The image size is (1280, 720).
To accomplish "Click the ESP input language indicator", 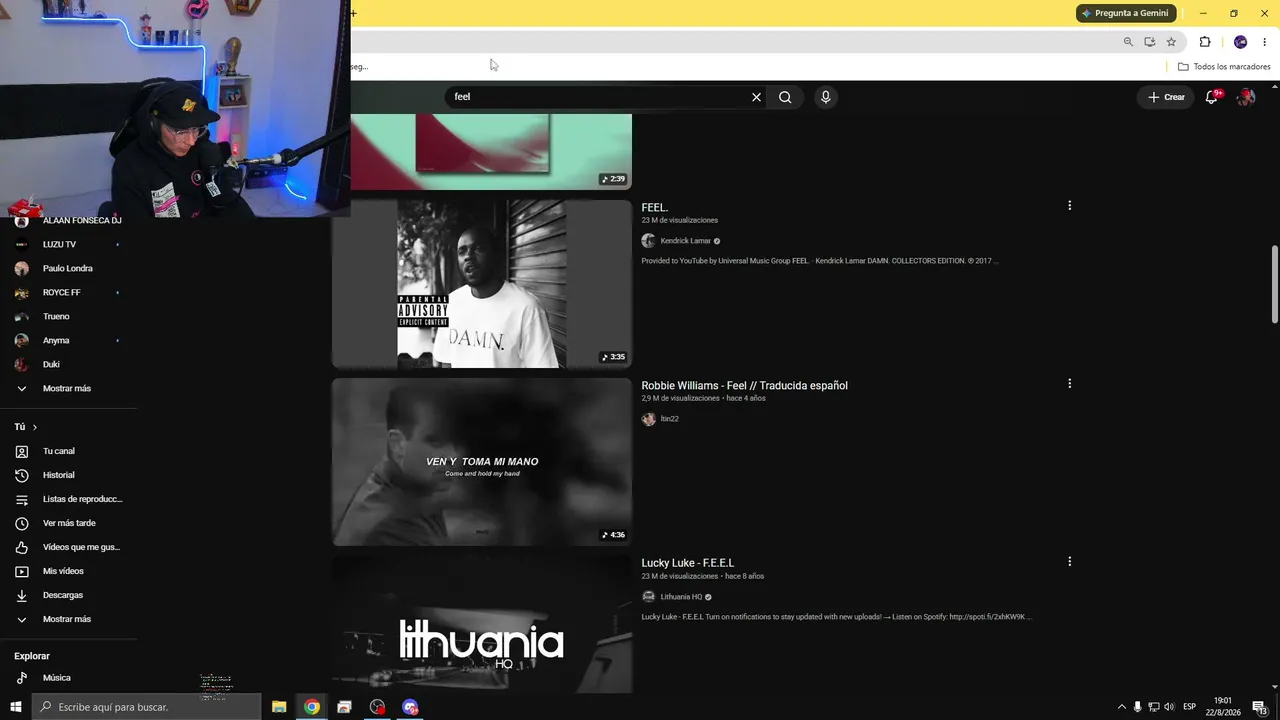I will pos(1190,707).
